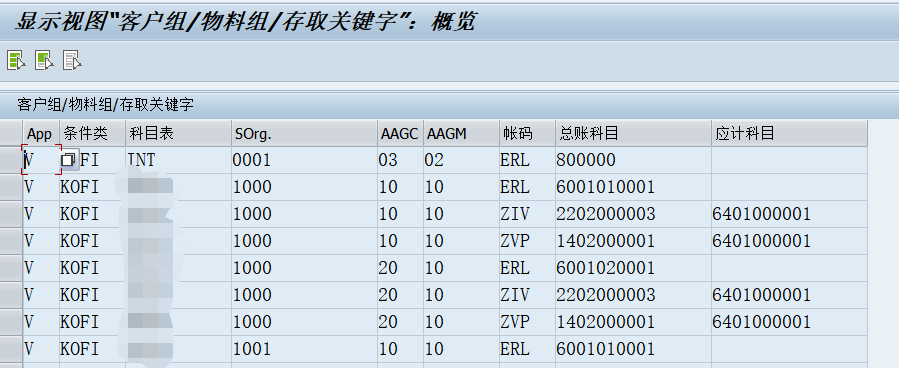This screenshot has height=368, width=899.
Task: Click the AAGC column header
Action: coord(400,134)
